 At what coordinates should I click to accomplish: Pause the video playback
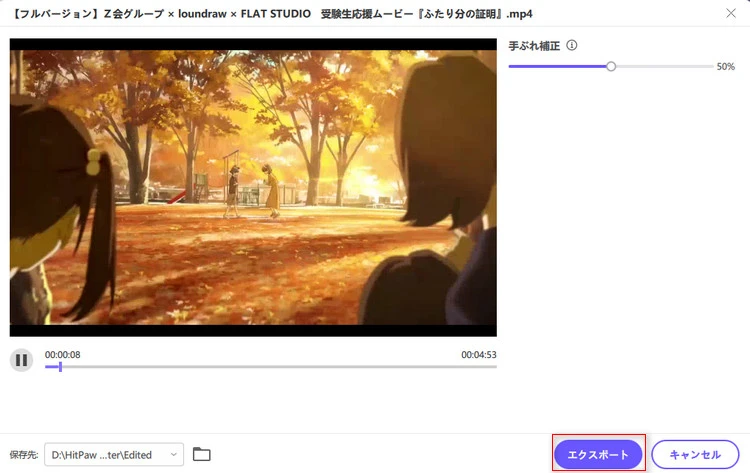(x=21, y=360)
